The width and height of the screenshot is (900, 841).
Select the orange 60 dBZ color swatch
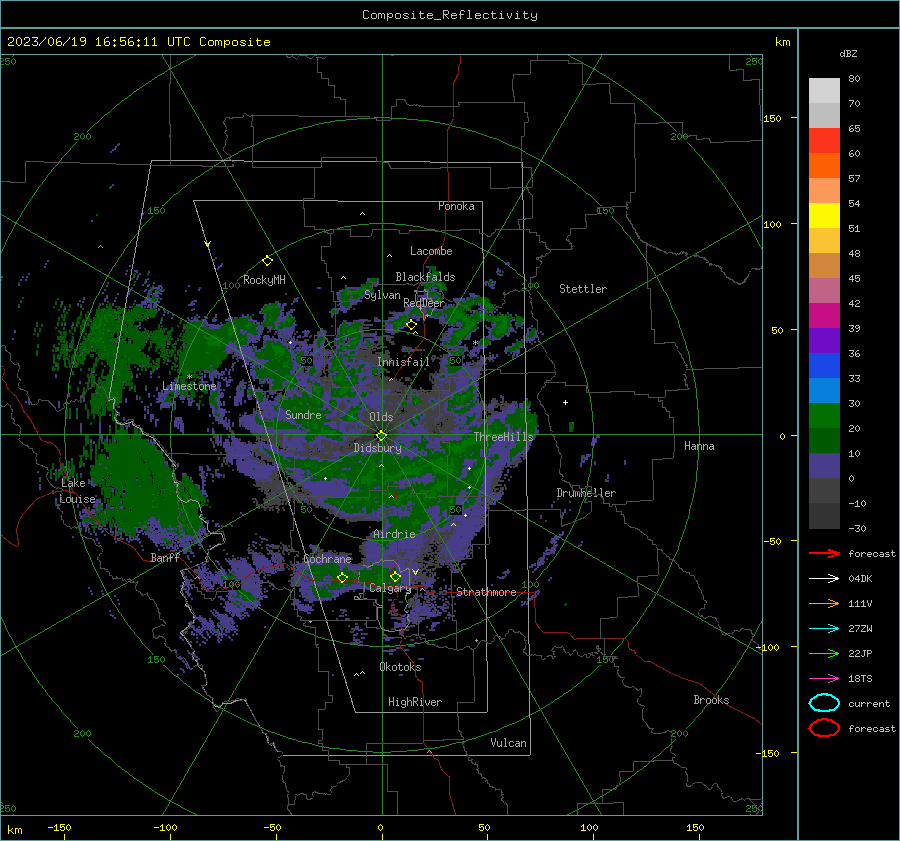824,166
